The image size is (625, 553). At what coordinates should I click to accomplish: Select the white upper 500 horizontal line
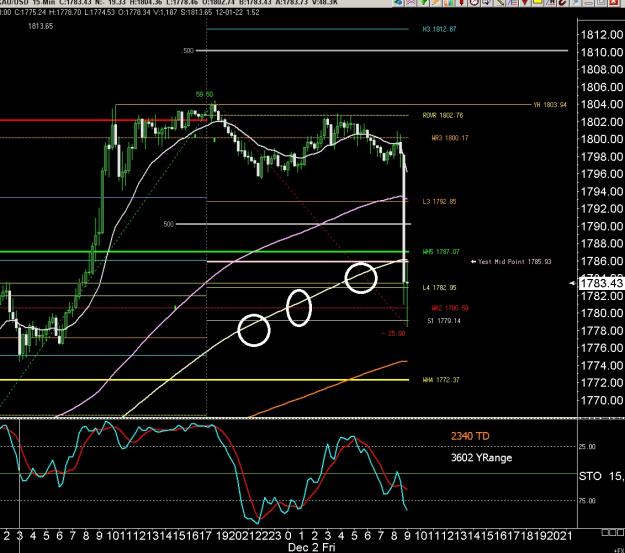tap(382, 51)
